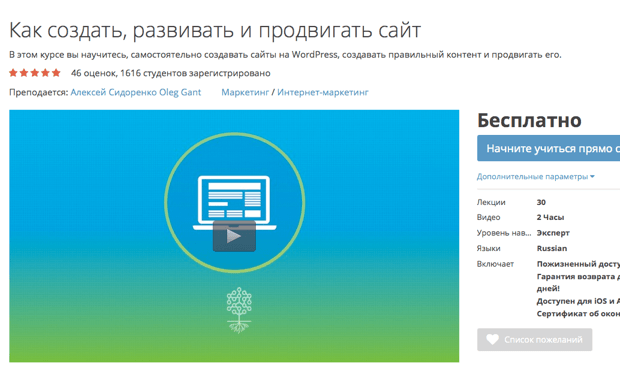Image resolution: width=620 pixels, height=380 pixels.
Task: Click the heart icon on the wishlist button
Action: coord(492,339)
